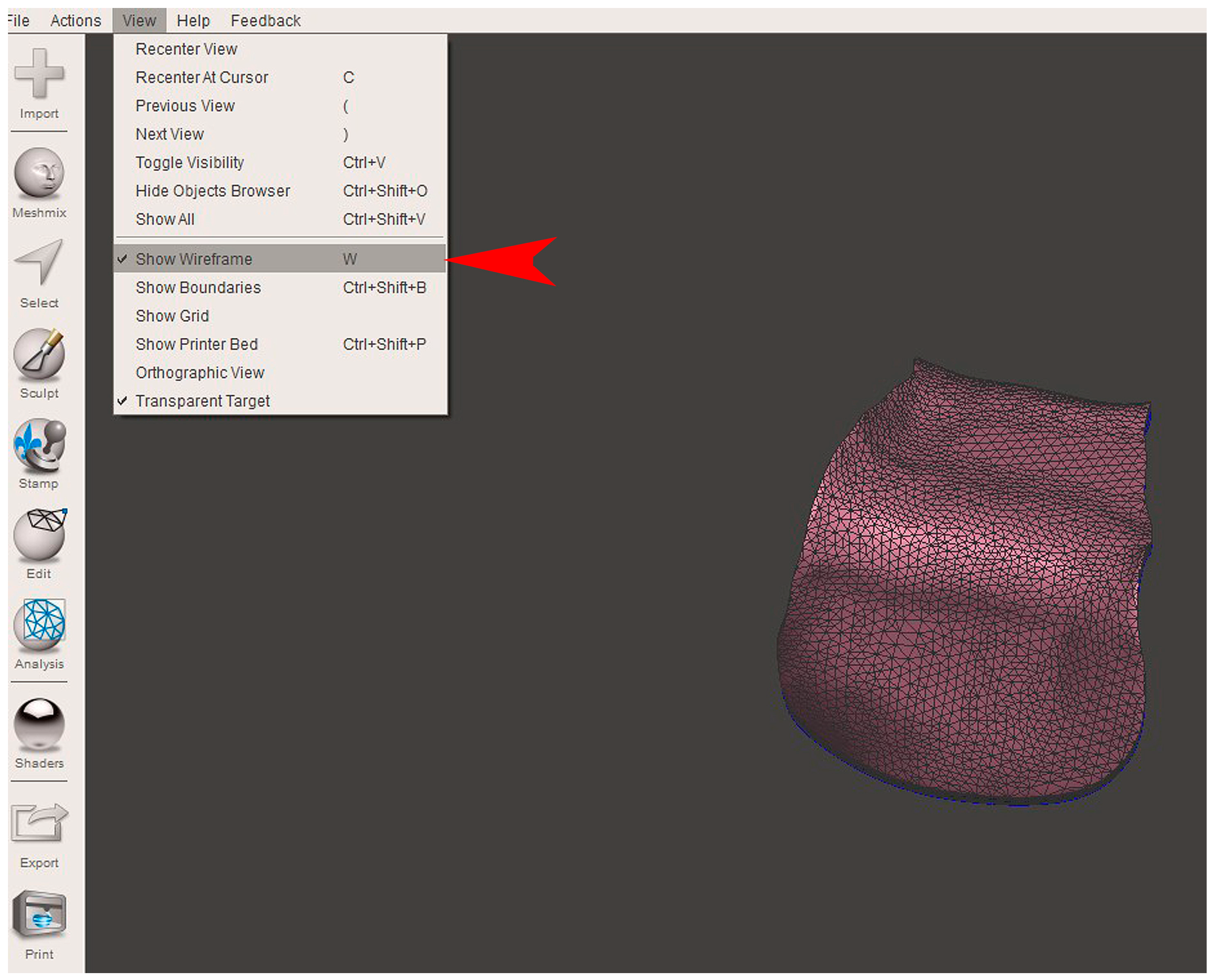Viewport: 1215px width, 980px height.
Task: Open the Edit mesh tool
Action: pyautogui.click(x=38, y=535)
